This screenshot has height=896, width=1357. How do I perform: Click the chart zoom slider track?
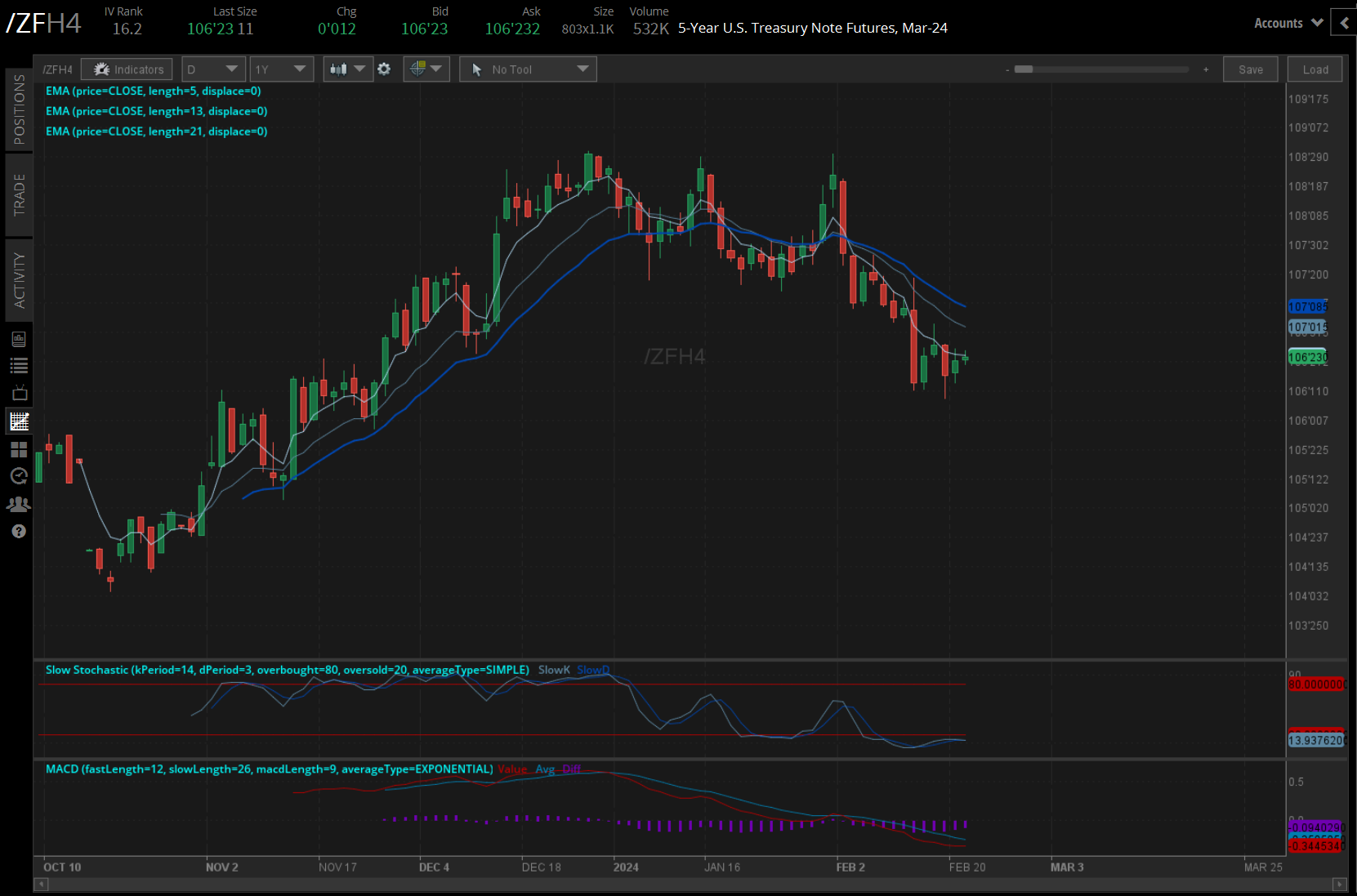pos(1103,69)
